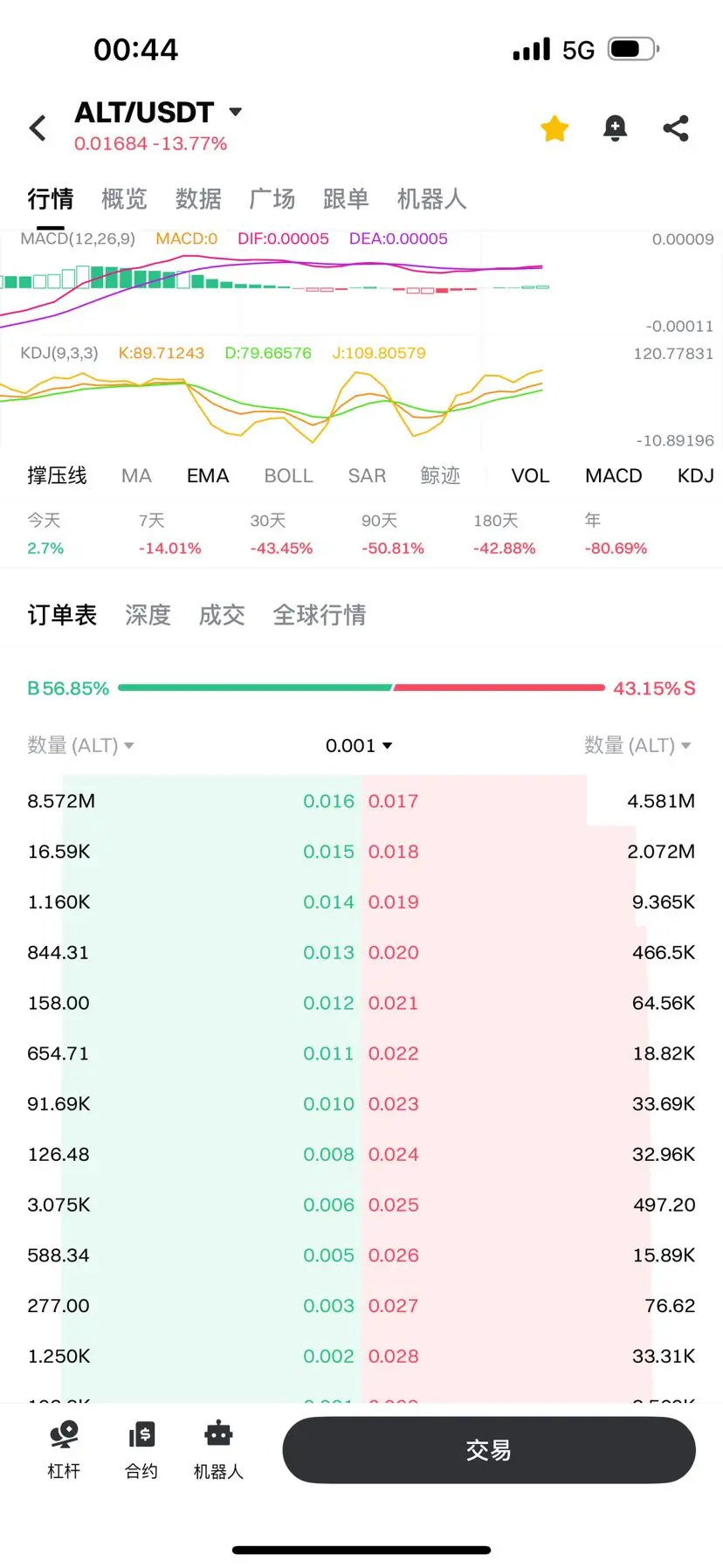Open the 全球行情 global market tab
This screenshot has height=1568, width=723.
[319, 615]
